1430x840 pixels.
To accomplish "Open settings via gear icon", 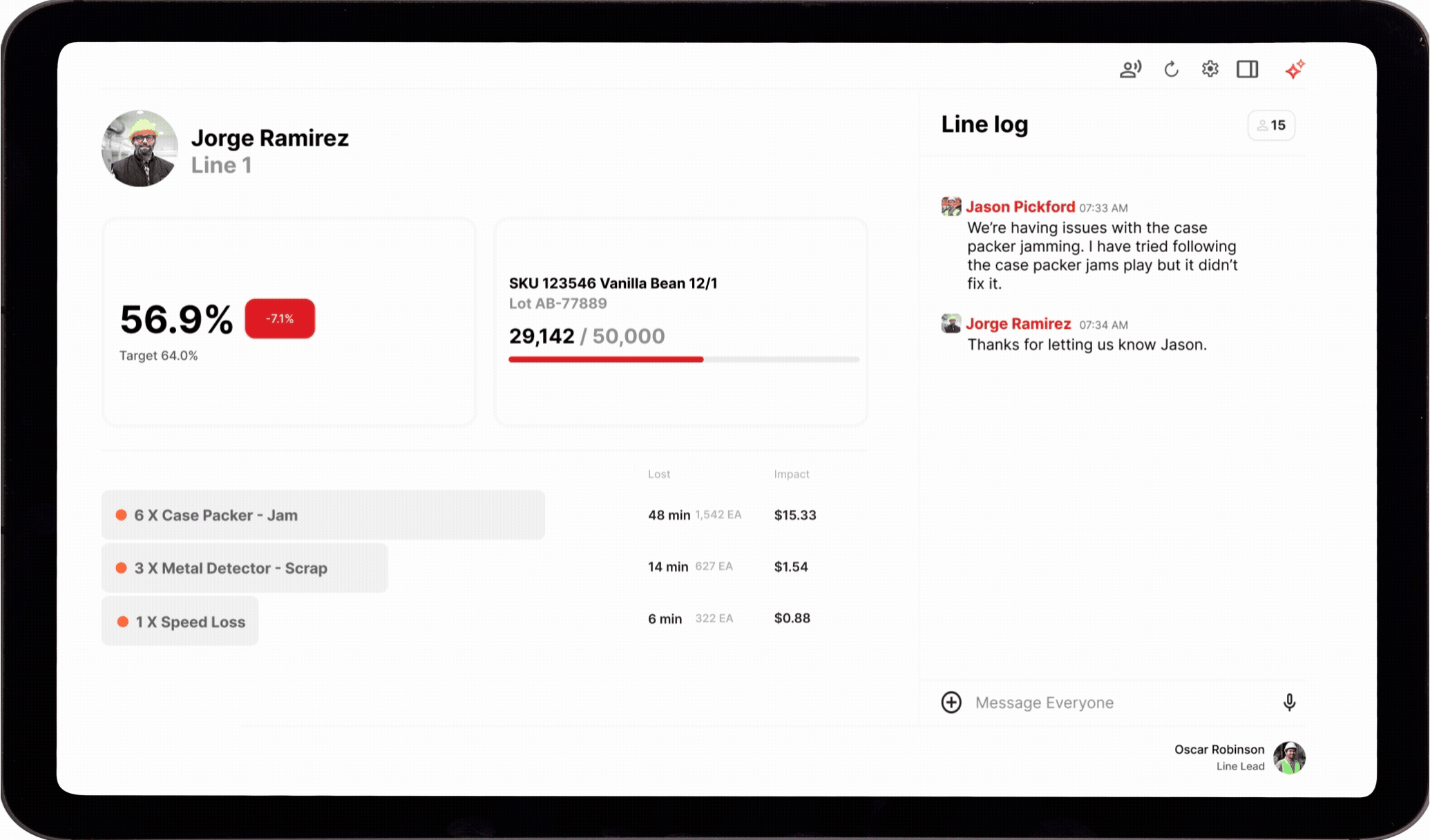I will (1210, 69).
